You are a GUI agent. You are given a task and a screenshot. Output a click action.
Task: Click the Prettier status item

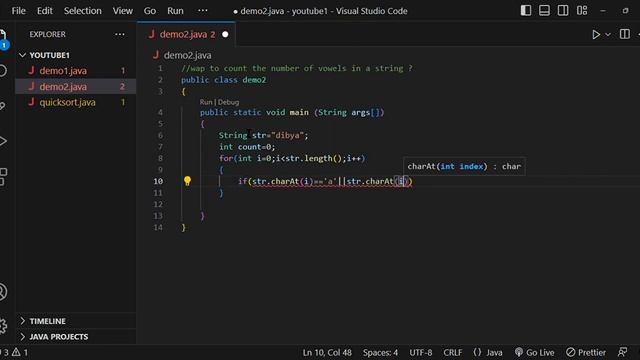tap(586, 352)
